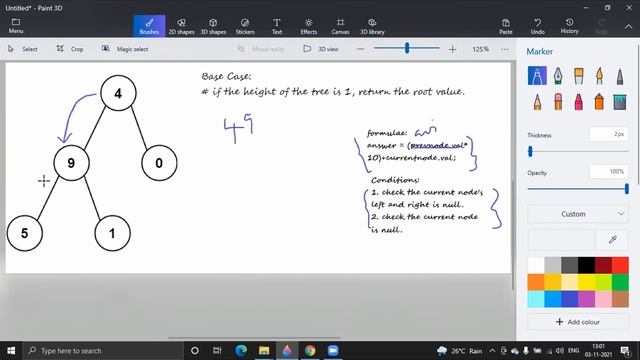Click the zoom slider handle
Screen dimensions: 640x360
(407, 48)
